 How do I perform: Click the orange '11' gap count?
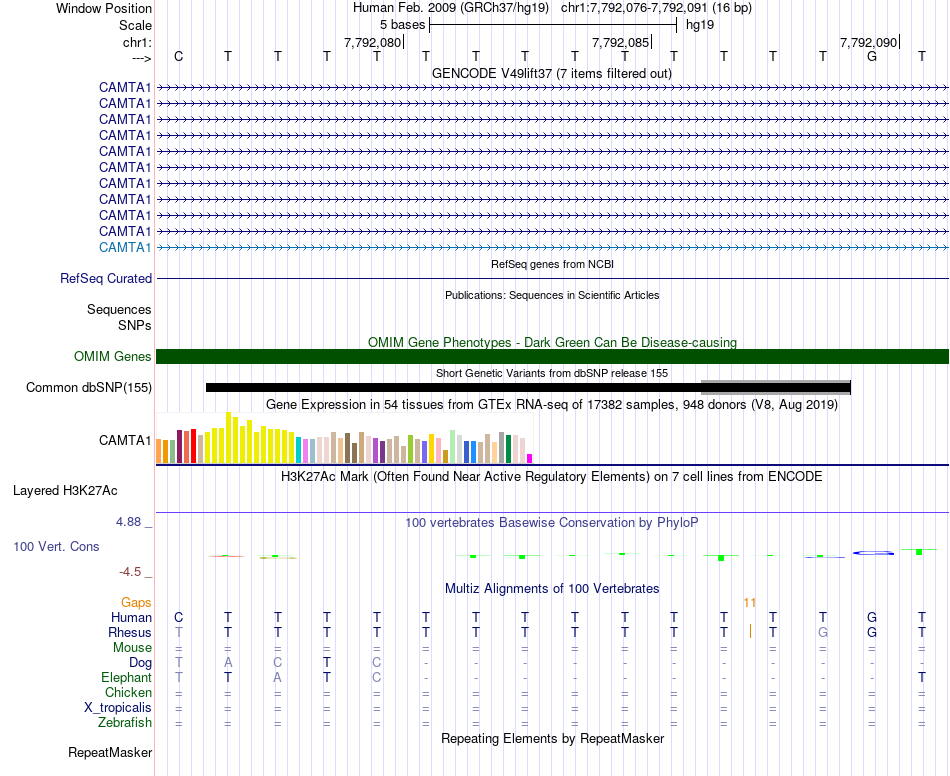(749, 603)
